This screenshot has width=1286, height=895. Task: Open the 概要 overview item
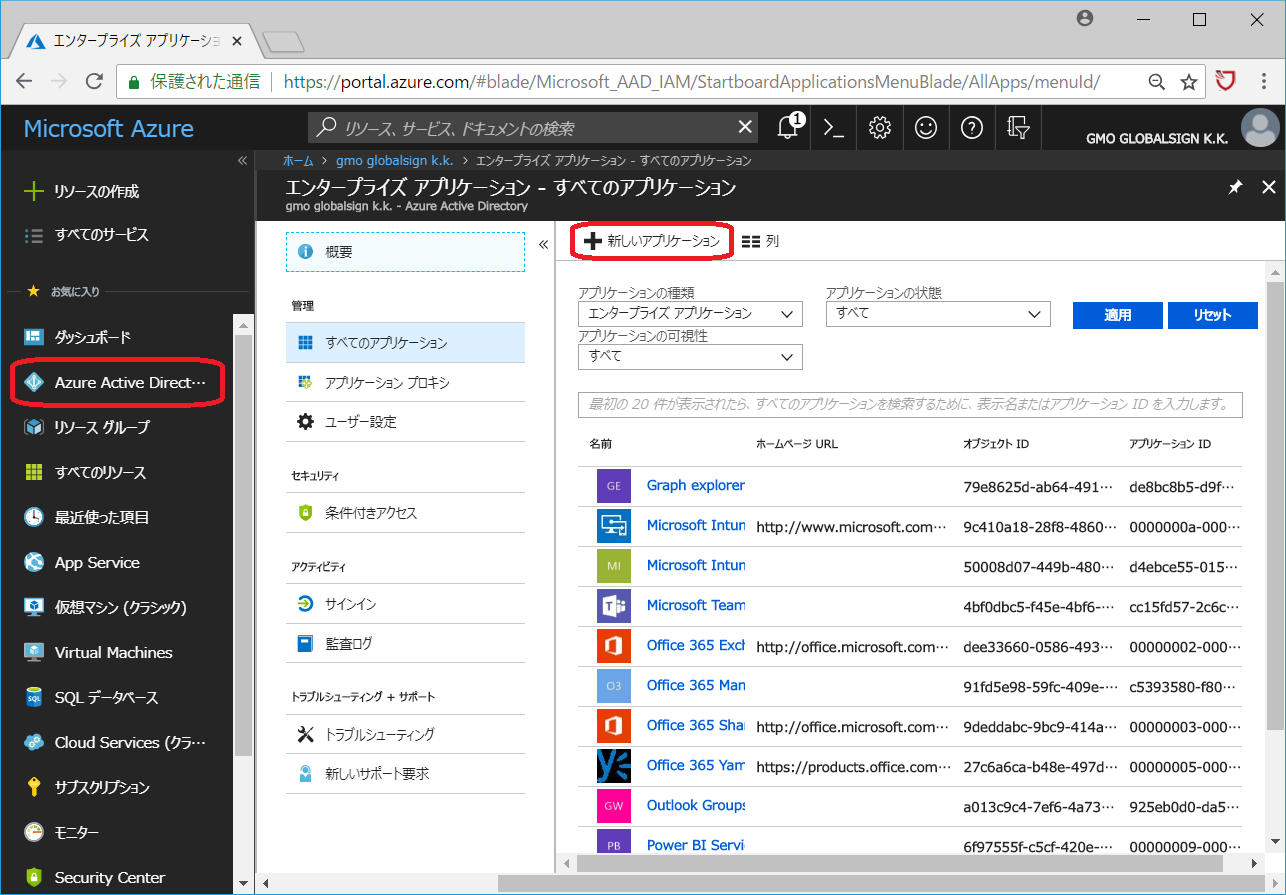point(405,252)
